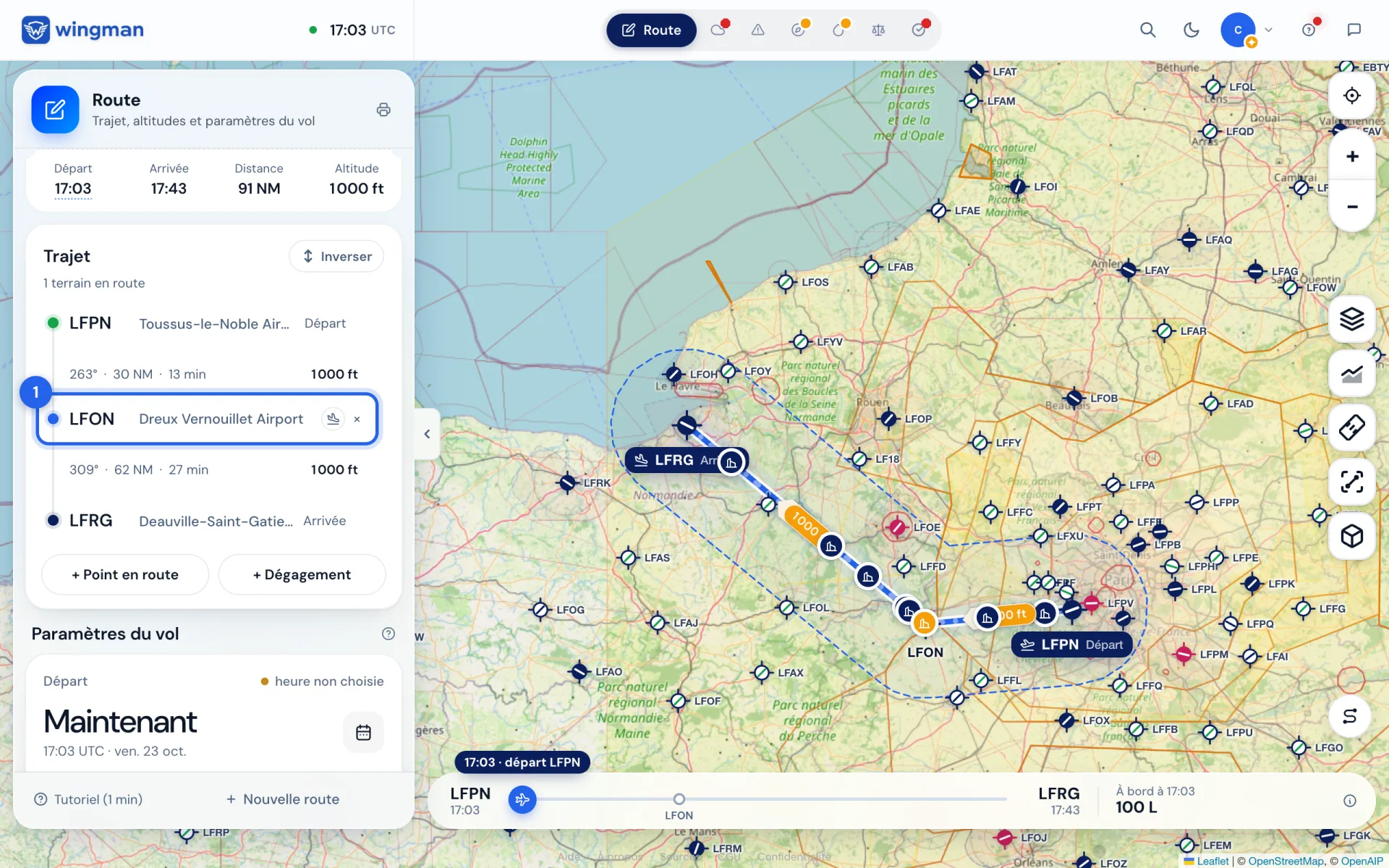The image size is (1389, 868).
Task: Click the Inverser button
Action: pos(336,256)
